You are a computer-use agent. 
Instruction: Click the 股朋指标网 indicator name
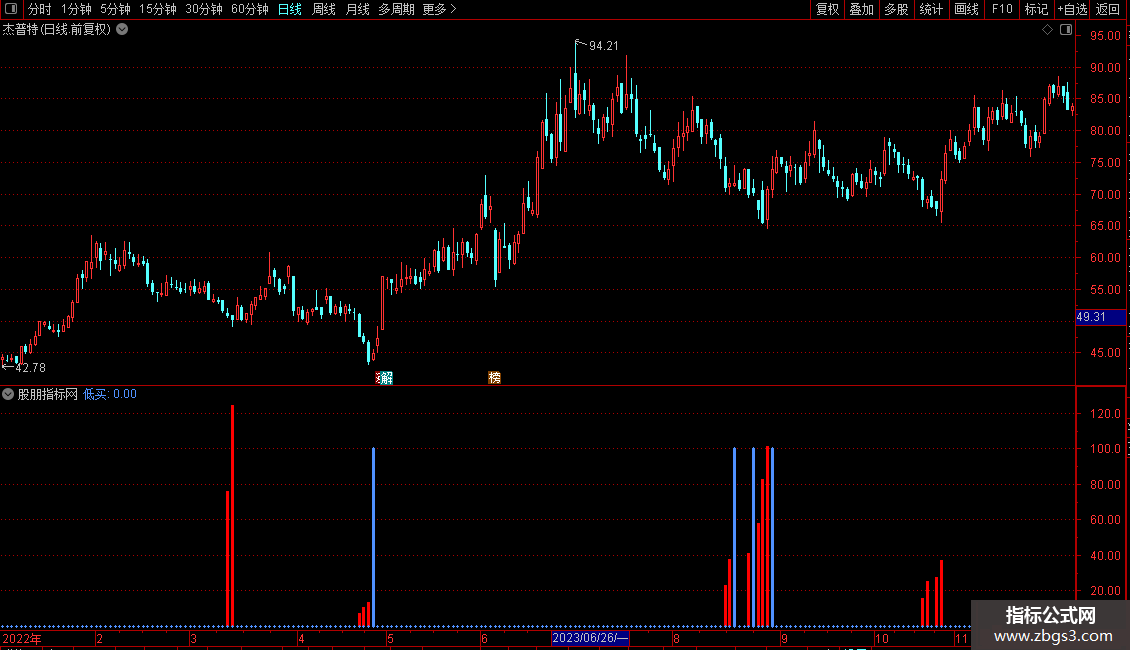click(x=48, y=394)
